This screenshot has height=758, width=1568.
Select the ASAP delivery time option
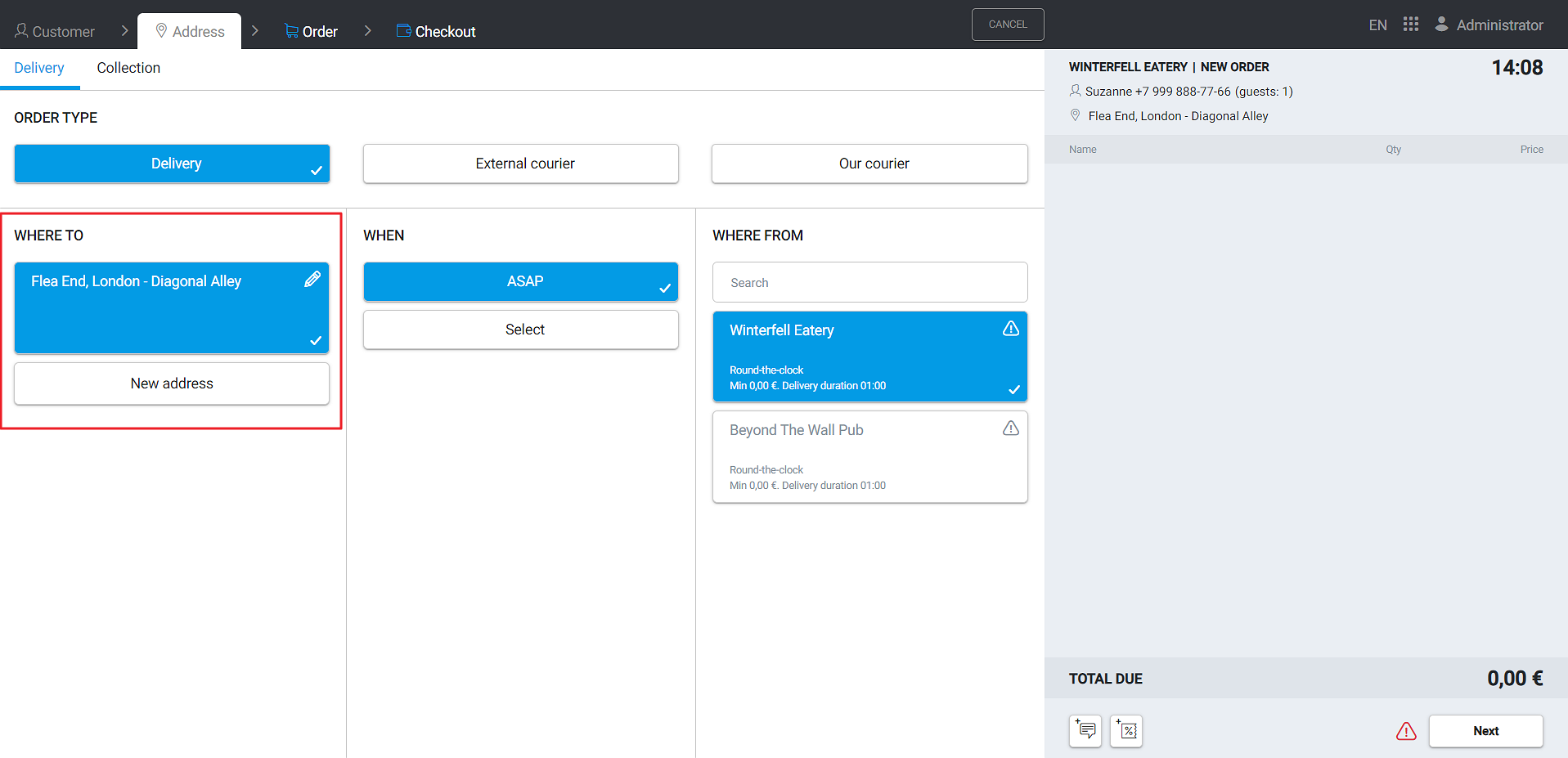[x=521, y=281]
